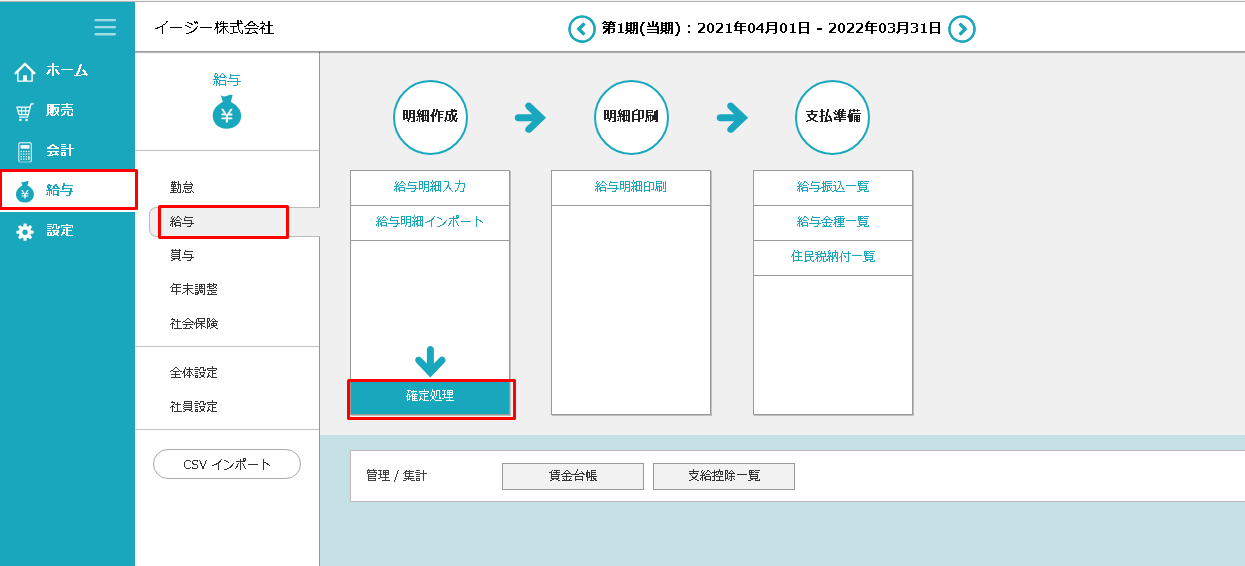1245x566 pixels.
Task: Go to previous fiscal period arrow
Action: 581,29
